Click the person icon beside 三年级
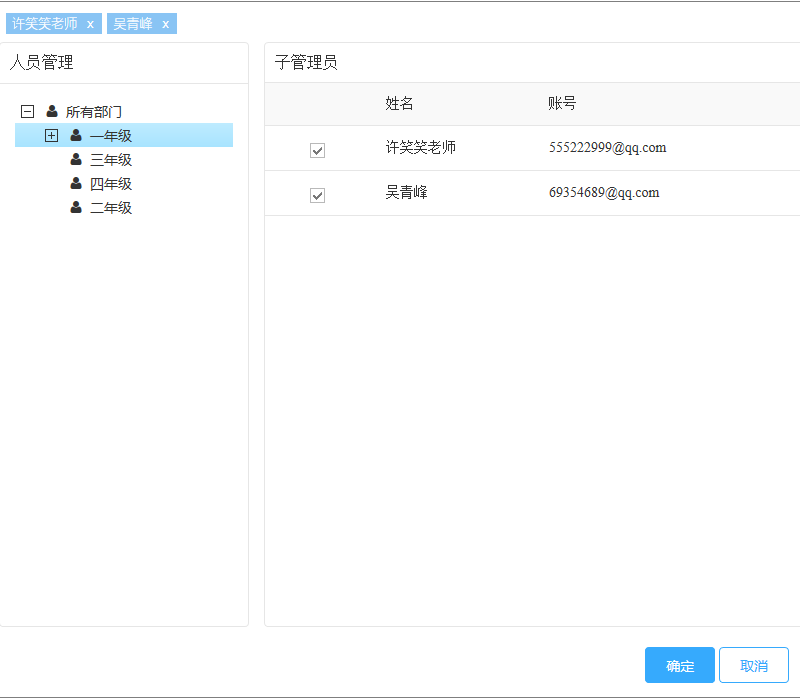800x698 pixels. [x=76, y=159]
